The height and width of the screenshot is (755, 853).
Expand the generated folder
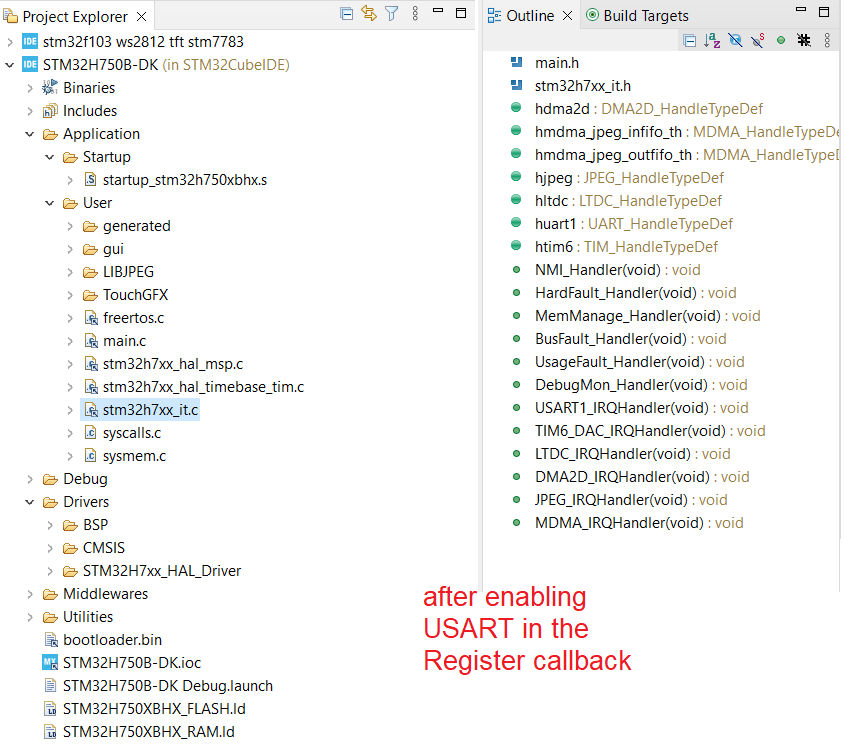70,226
